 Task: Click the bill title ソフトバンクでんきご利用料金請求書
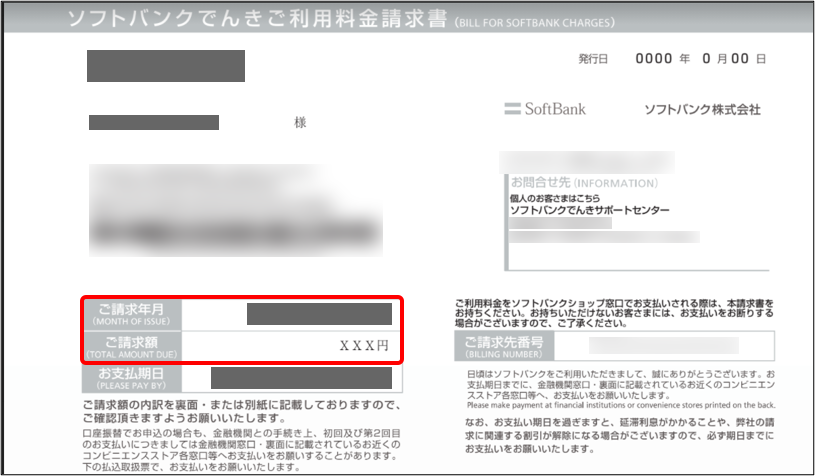pos(257,19)
